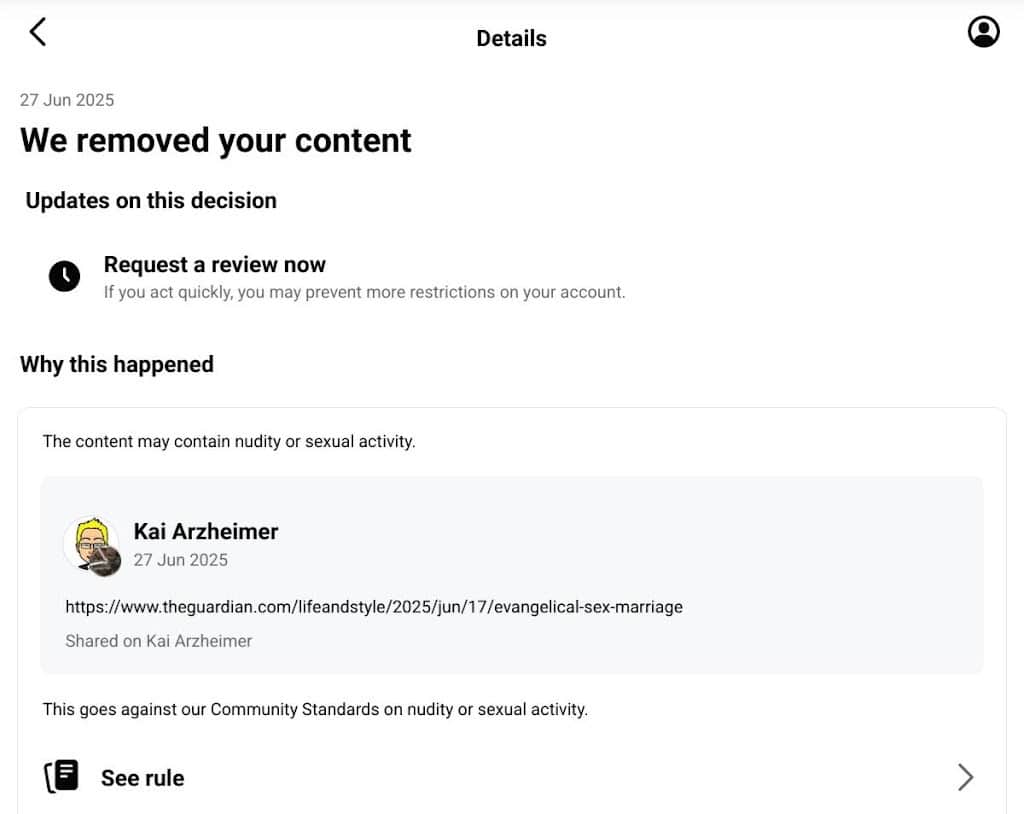Click the We removed your content heading
Viewport: 1024px width, 814px height.
click(x=216, y=140)
